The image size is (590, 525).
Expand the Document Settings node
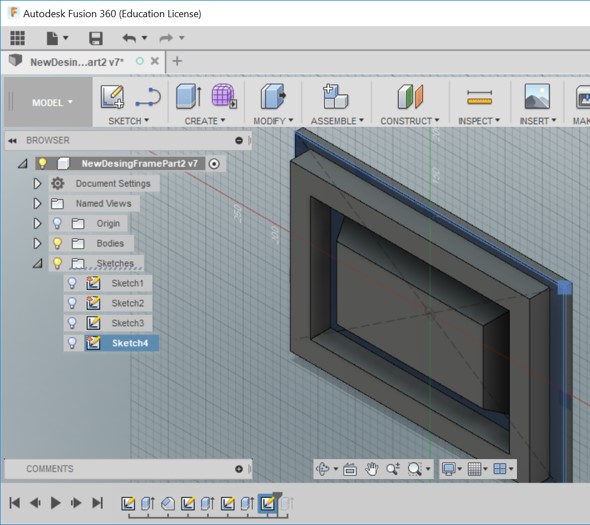point(37,184)
